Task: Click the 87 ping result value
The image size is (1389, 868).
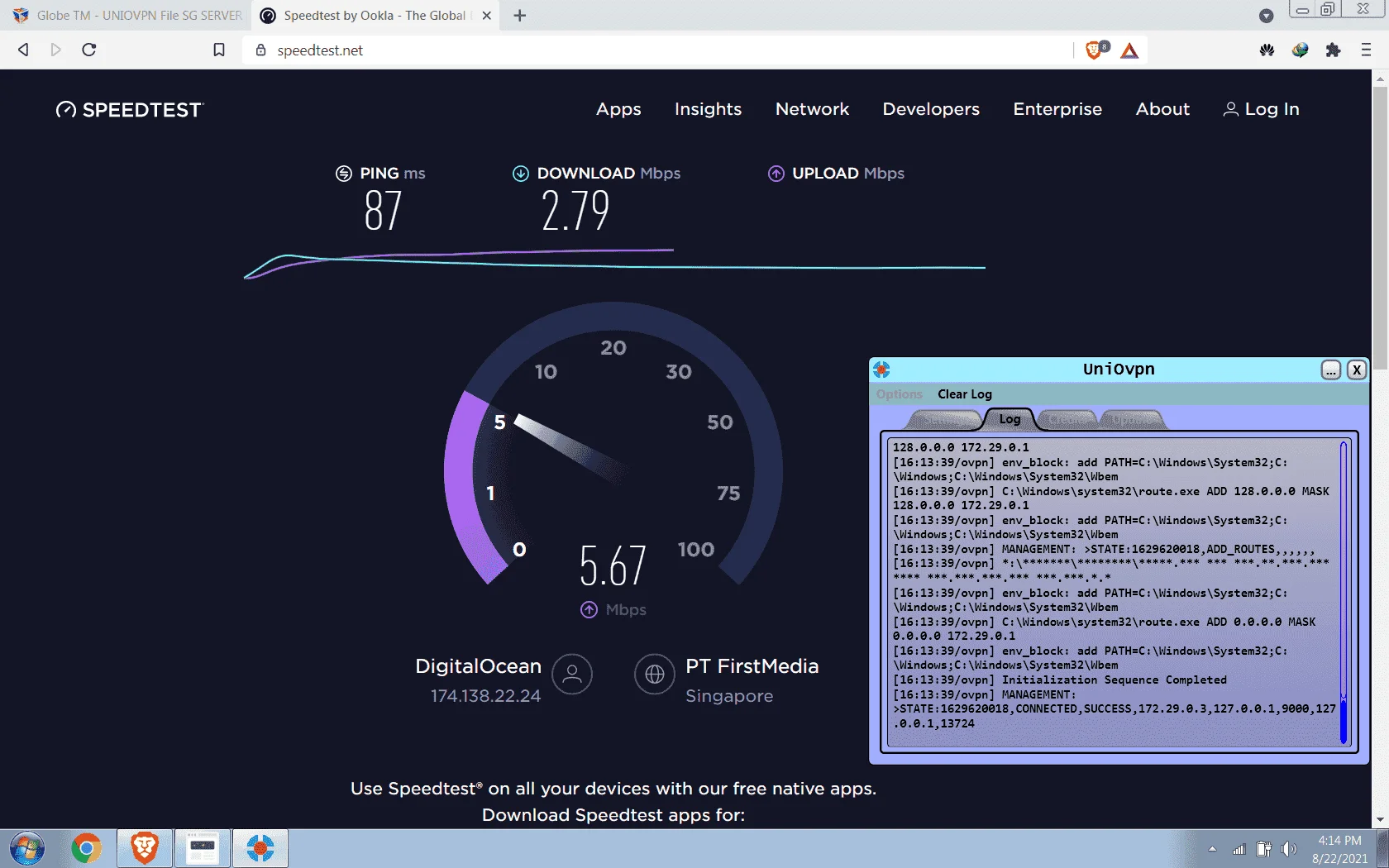Action: point(383,210)
